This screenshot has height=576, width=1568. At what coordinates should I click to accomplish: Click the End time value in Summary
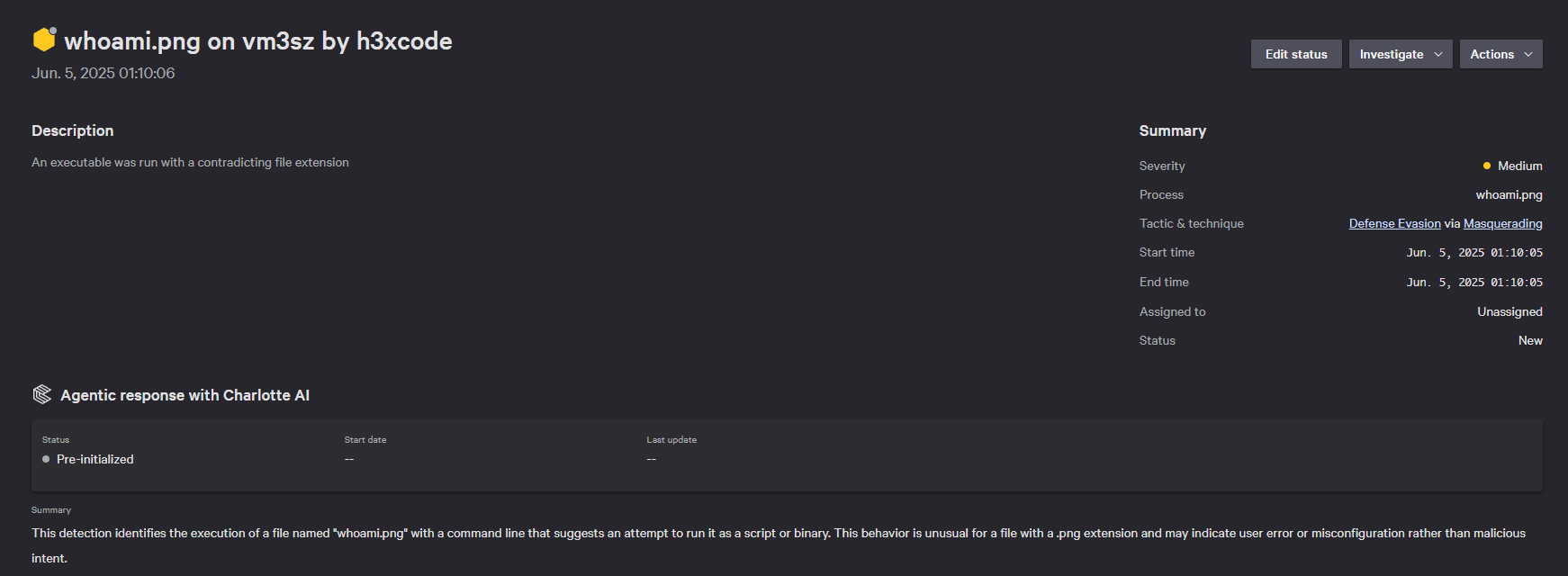[x=1474, y=283]
